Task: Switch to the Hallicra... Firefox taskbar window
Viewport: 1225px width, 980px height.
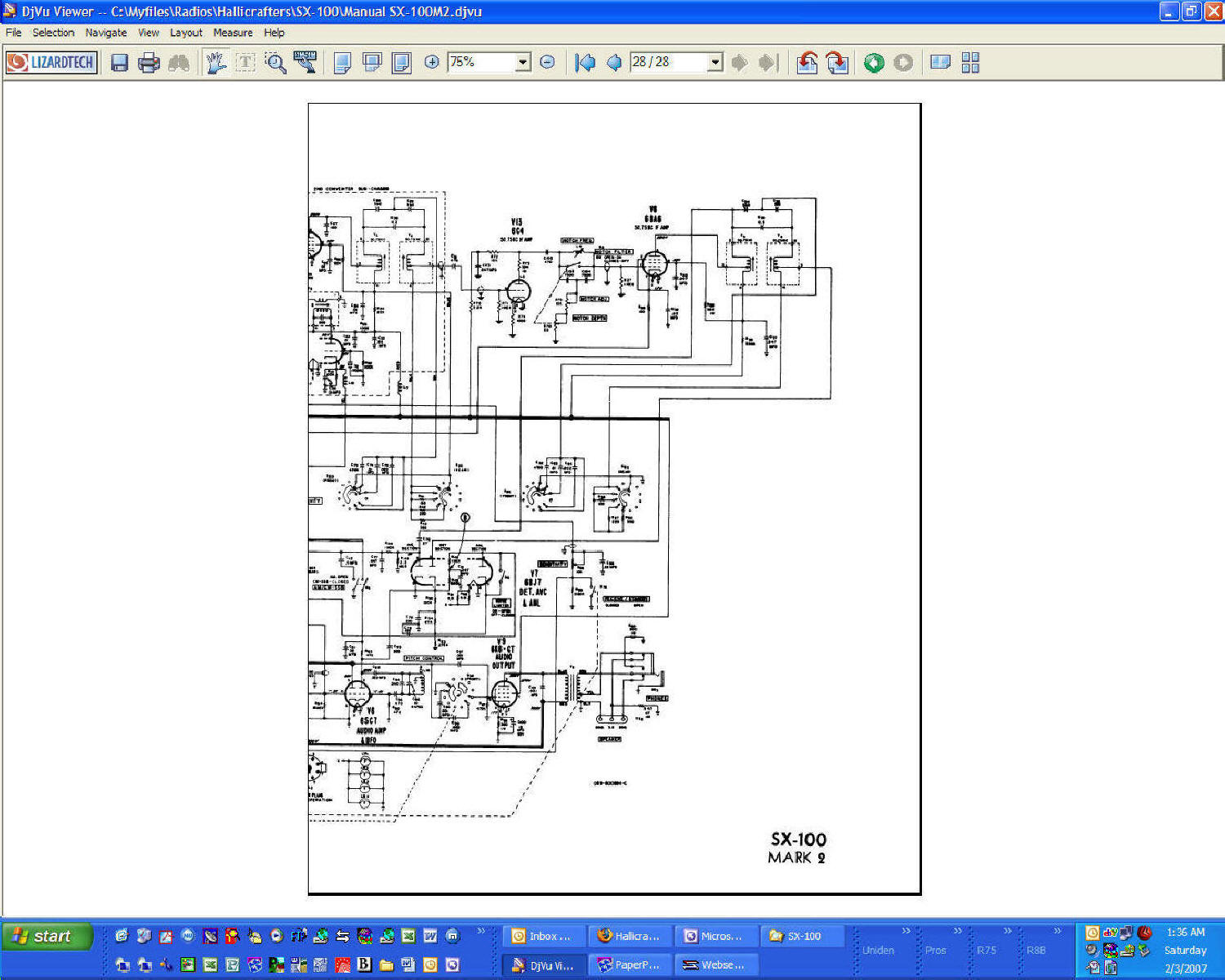Action: [630, 936]
